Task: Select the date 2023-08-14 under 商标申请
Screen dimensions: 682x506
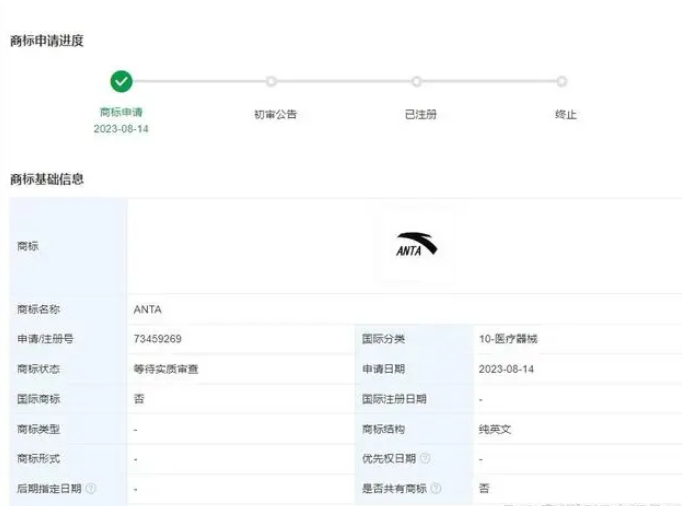Action: pyautogui.click(x=121, y=129)
